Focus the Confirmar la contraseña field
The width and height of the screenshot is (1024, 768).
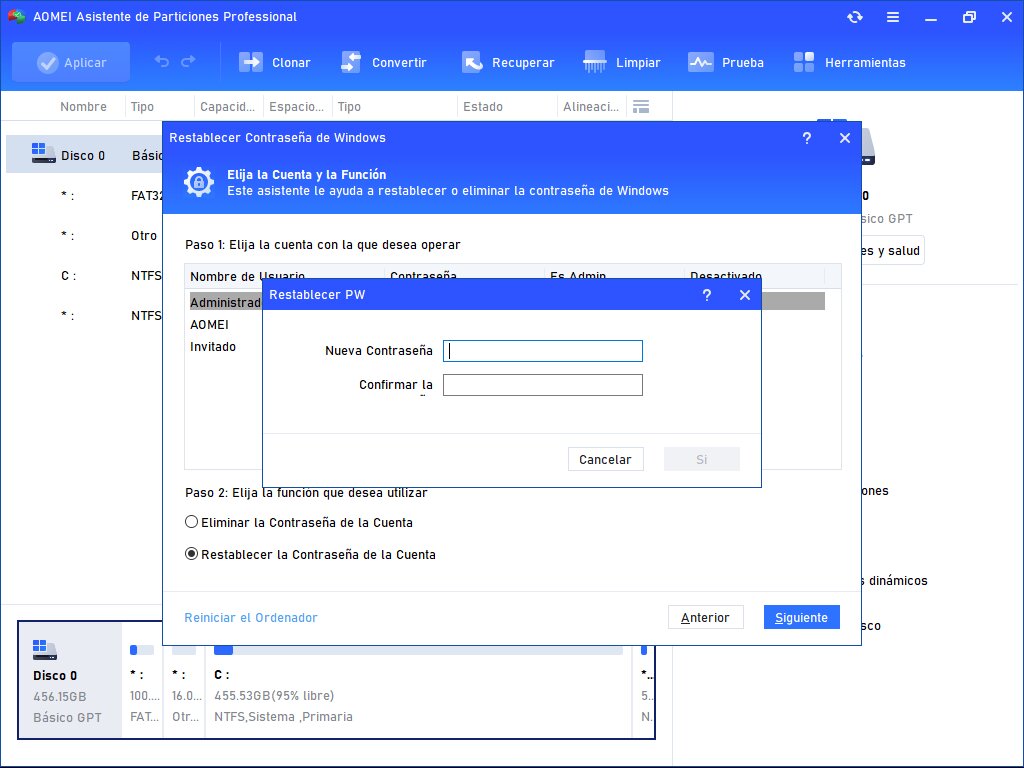click(x=543, y=385)
